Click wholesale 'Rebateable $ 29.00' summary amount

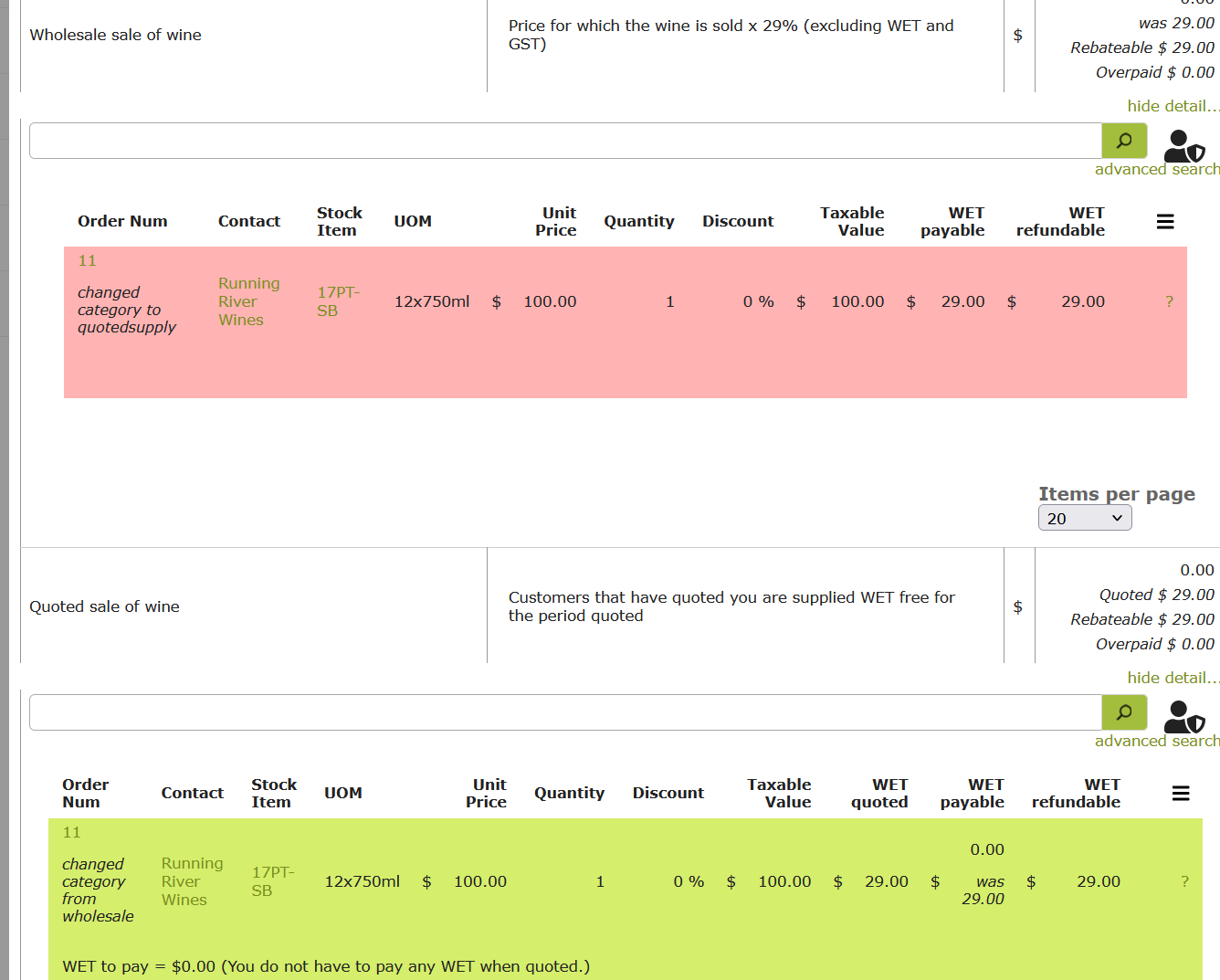click(1142, 47)
